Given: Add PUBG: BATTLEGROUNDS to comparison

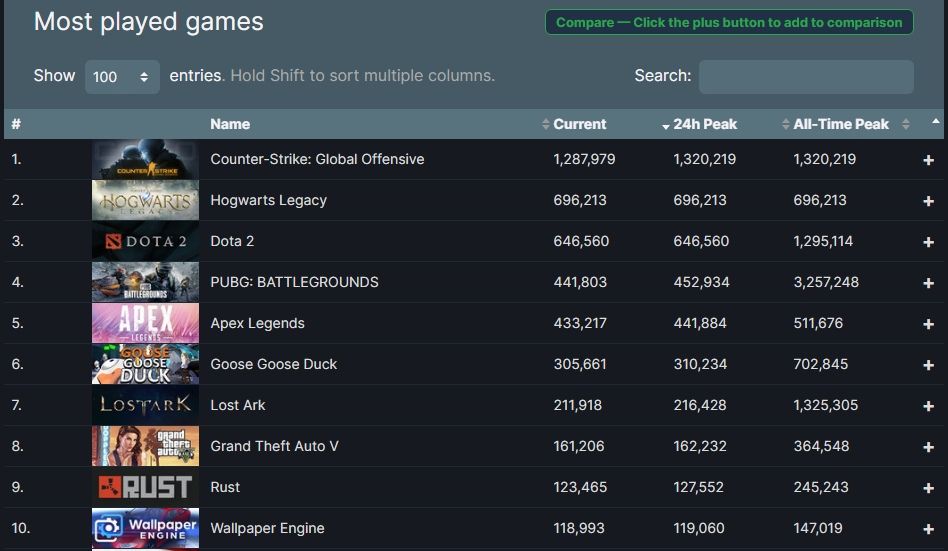Looking at the screenshot, I should point(928,283).
